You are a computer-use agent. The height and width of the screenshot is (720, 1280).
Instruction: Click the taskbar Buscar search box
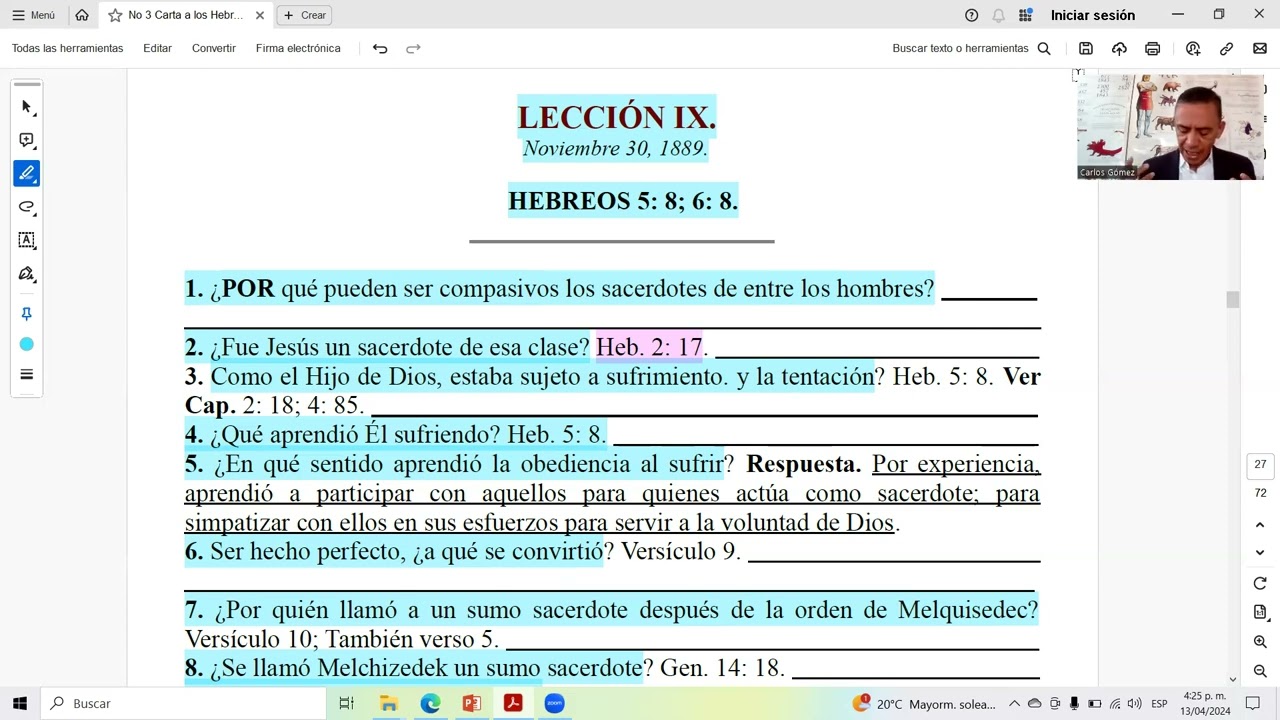point(185,703)
